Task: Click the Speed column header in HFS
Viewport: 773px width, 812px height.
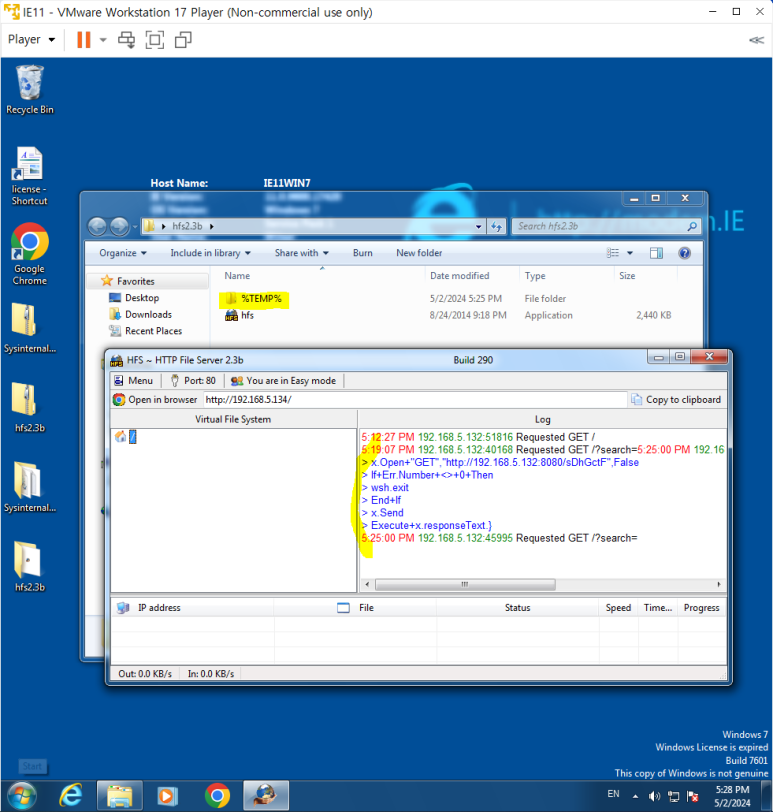Action: 618,607
